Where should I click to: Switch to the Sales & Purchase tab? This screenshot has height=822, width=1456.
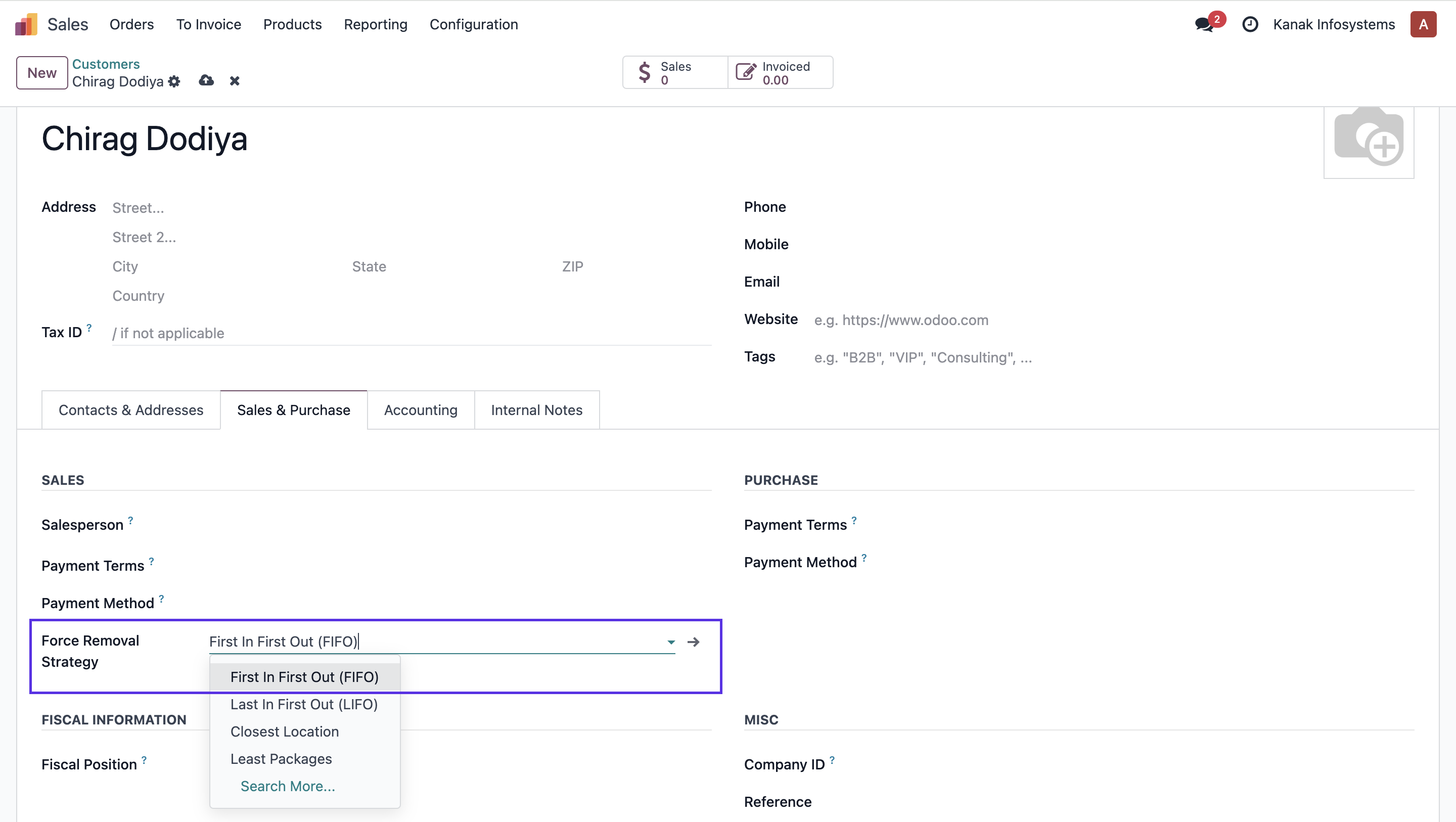click(x=293, y=410)
